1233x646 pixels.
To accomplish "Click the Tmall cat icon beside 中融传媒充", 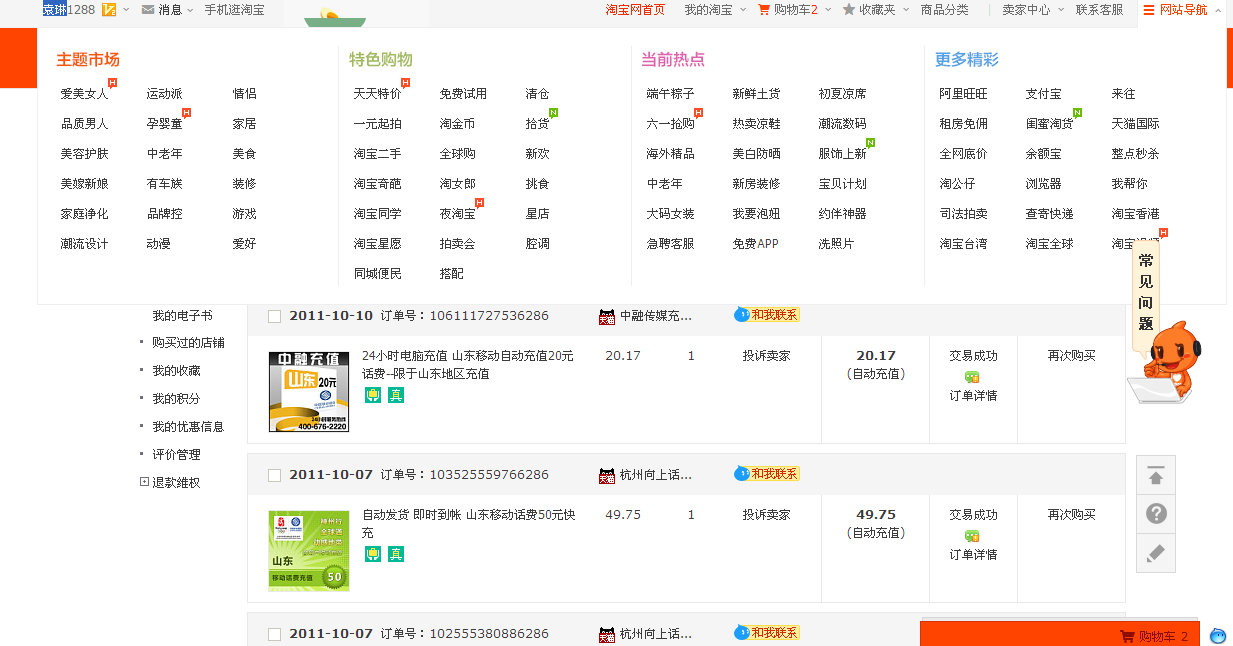I will pos(607,316).
